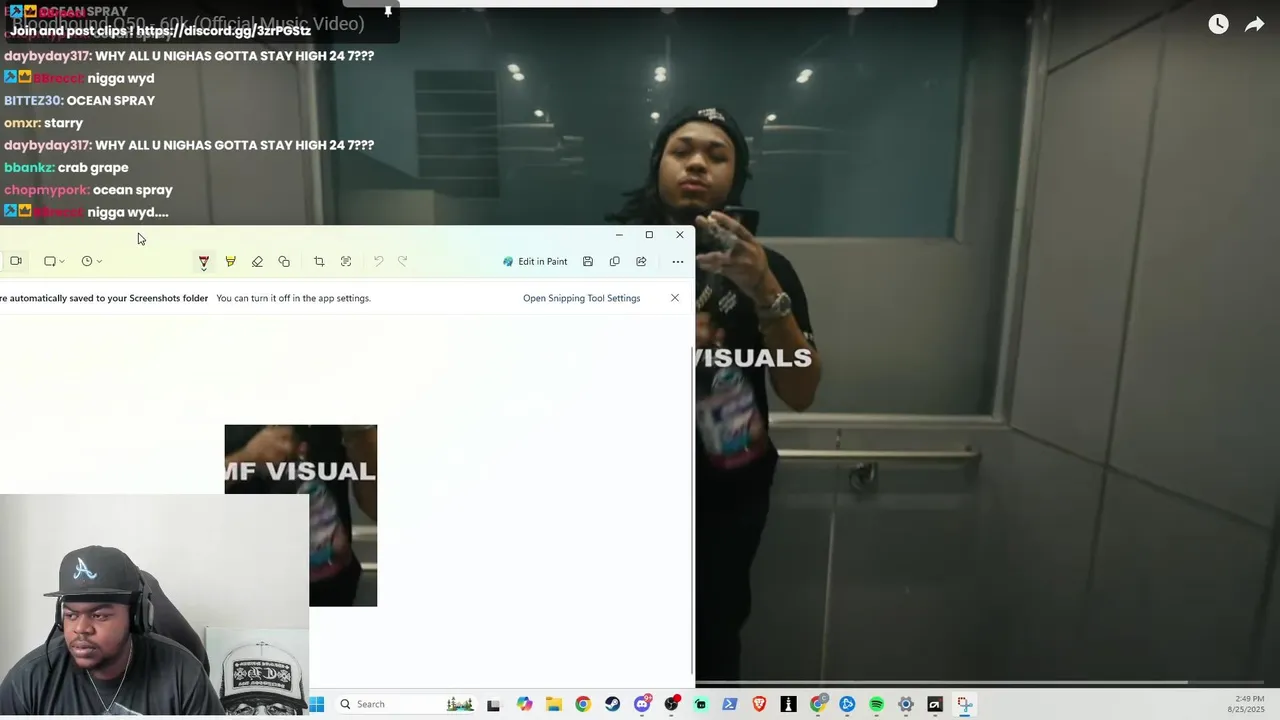The image size is (1280, 720).
Task: Open the chess app from the taskbar
Action: tap(788, 704)
